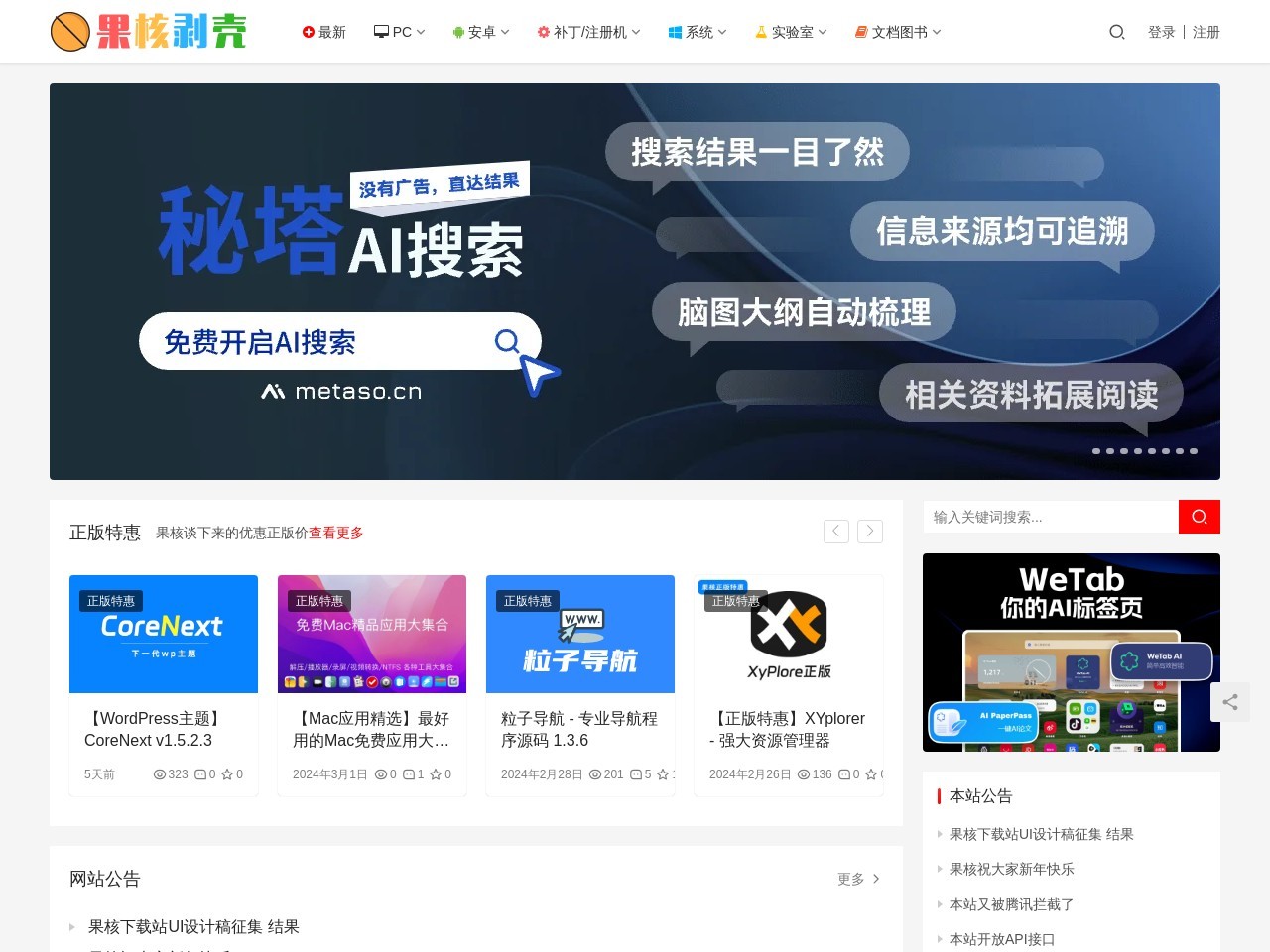The image size is (1270, 952).
Task: Open the 最新 menu item
Action: click(x=324, y=32)
